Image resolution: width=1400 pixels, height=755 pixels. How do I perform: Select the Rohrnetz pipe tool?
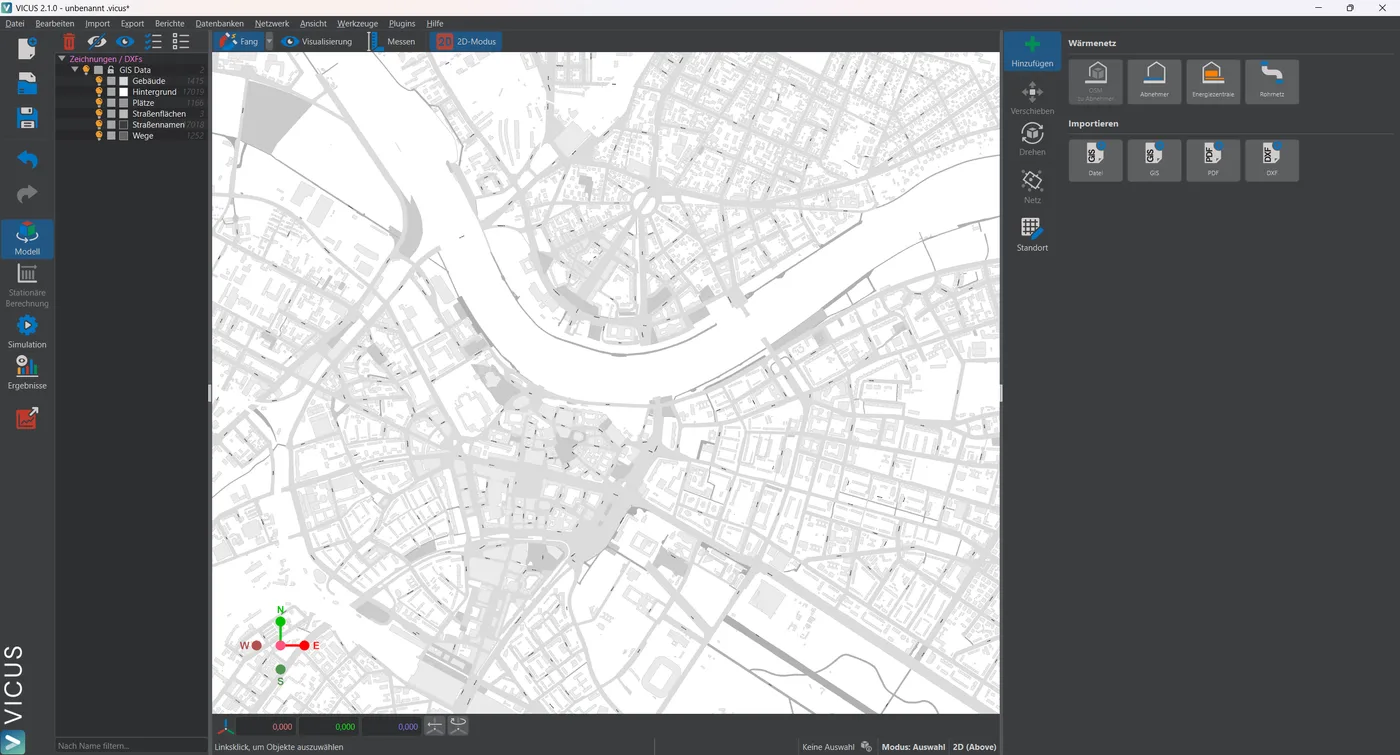click(1272, 81)
